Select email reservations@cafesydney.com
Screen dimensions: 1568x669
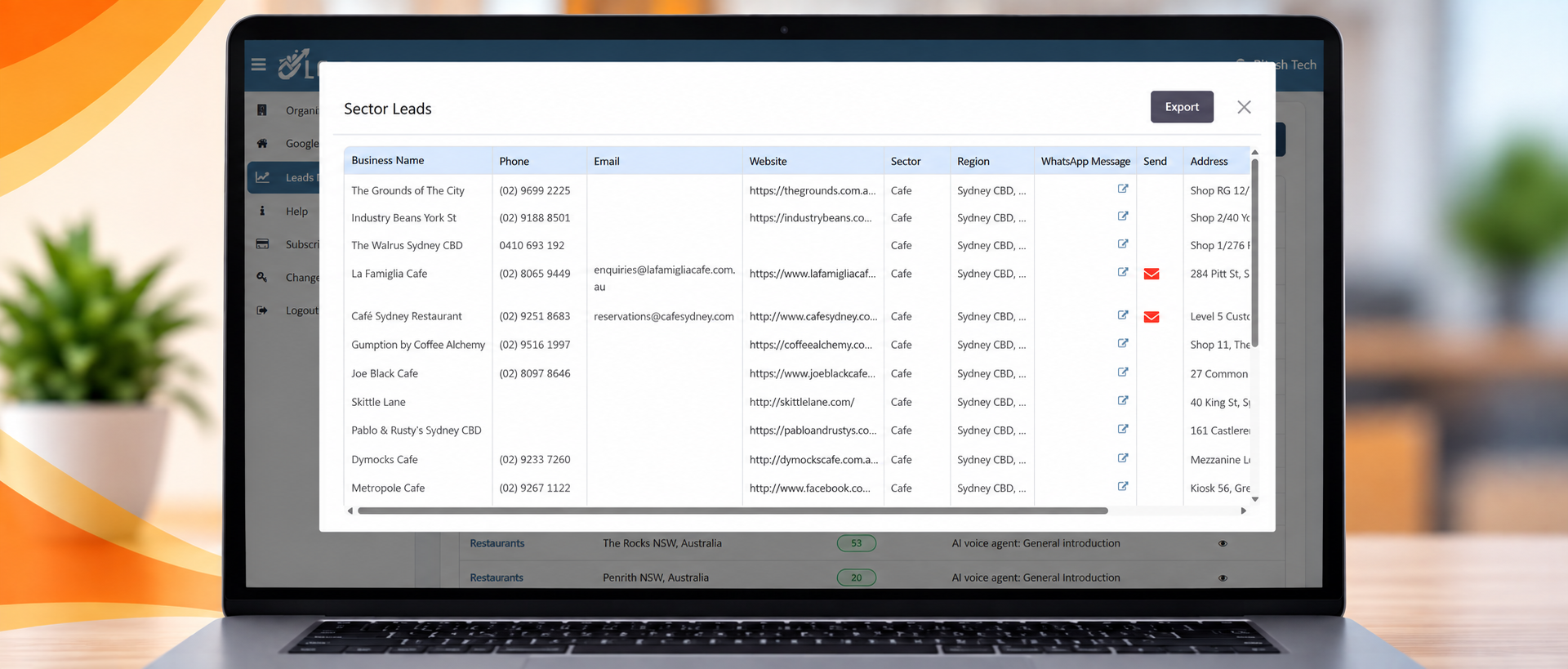pyautogui.click(x=664, y=316)
